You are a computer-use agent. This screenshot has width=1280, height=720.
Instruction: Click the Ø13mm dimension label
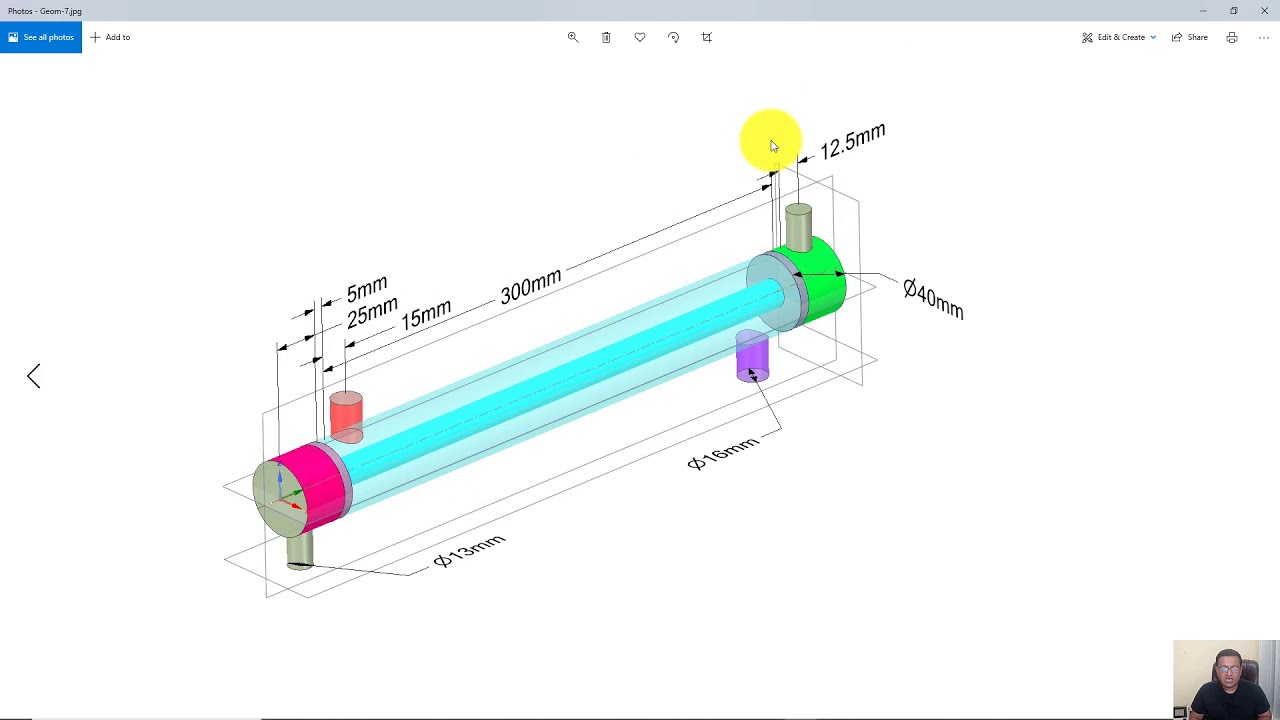pyautogui.click(x=469, y=551)
